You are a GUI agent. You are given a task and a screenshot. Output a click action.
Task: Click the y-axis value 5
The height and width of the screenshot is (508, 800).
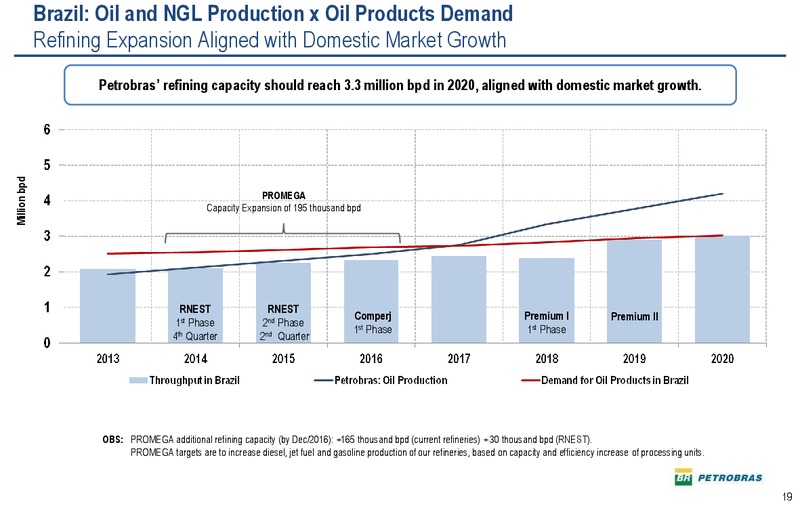click(x=47, y=165)
